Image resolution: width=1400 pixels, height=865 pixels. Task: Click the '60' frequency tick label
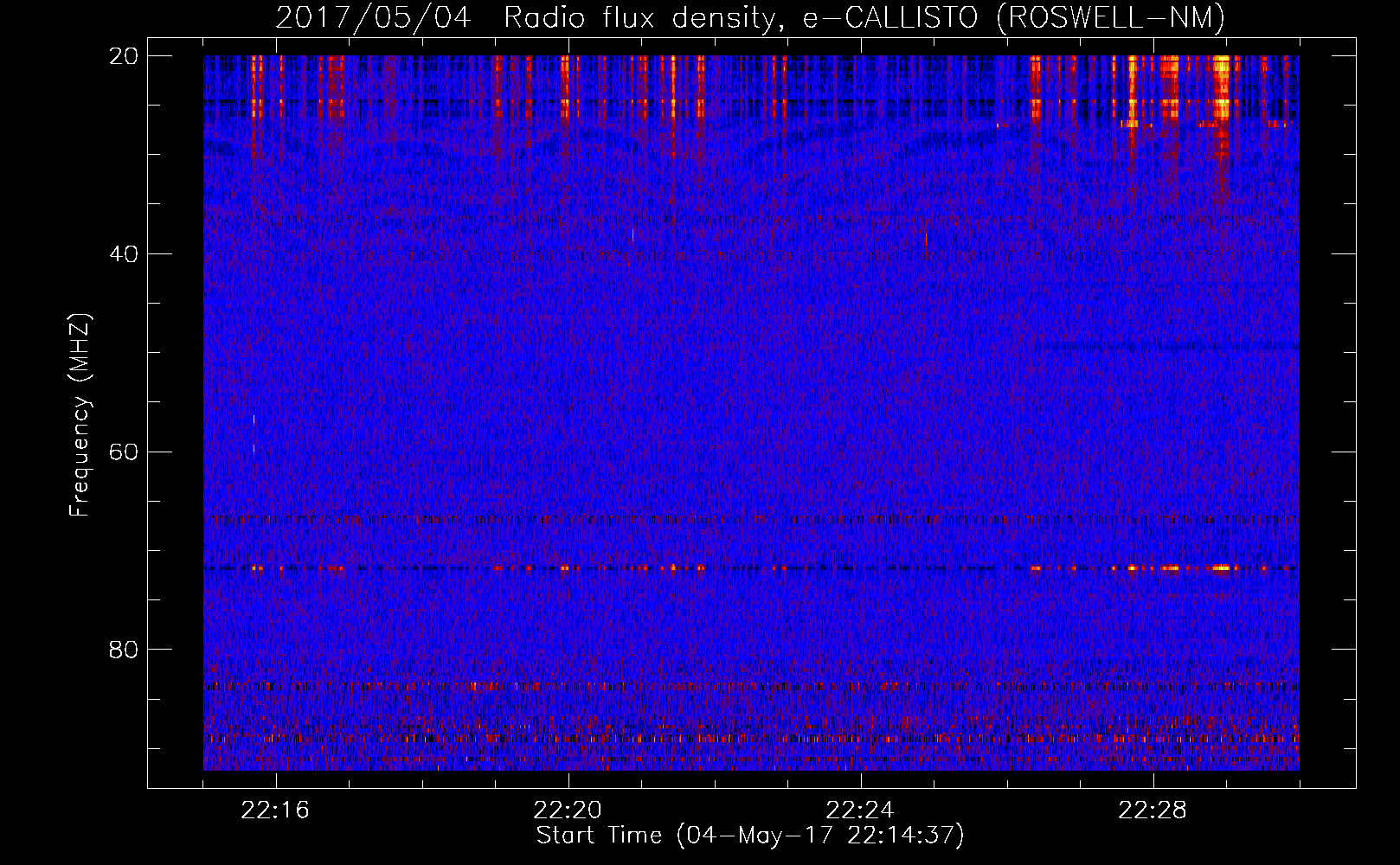(124, 452)
